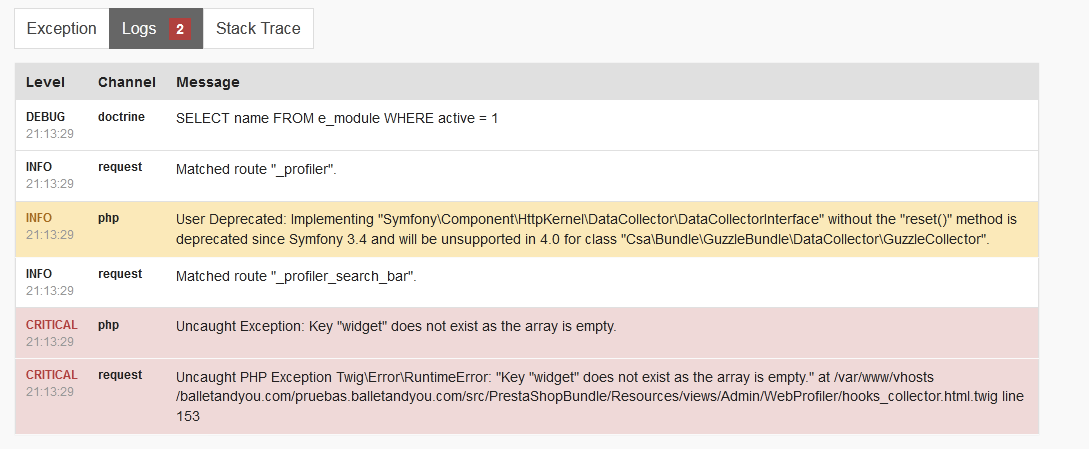Viewport: 1089px width, 449px height.
Task: Click the SELECT name FROM e_module query message
Action: [337, 118]
